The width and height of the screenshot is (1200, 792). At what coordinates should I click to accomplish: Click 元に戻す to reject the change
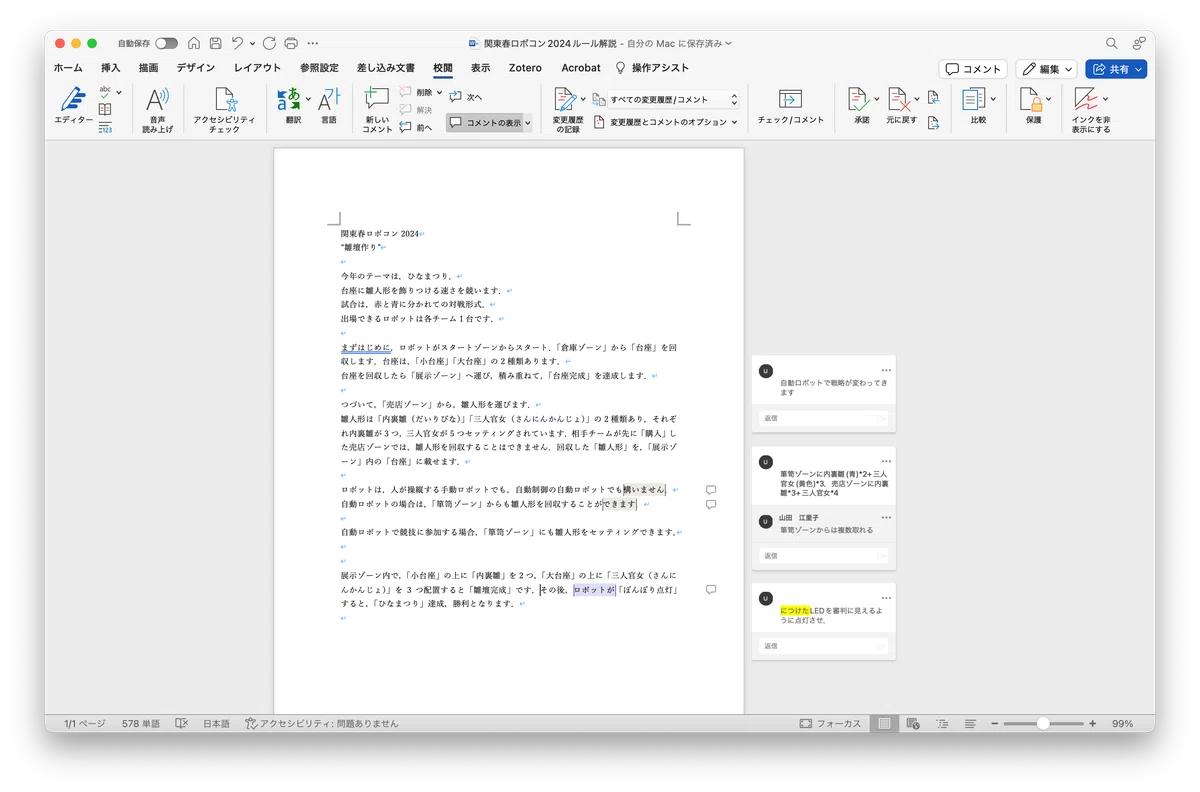[x=901, y=106]
